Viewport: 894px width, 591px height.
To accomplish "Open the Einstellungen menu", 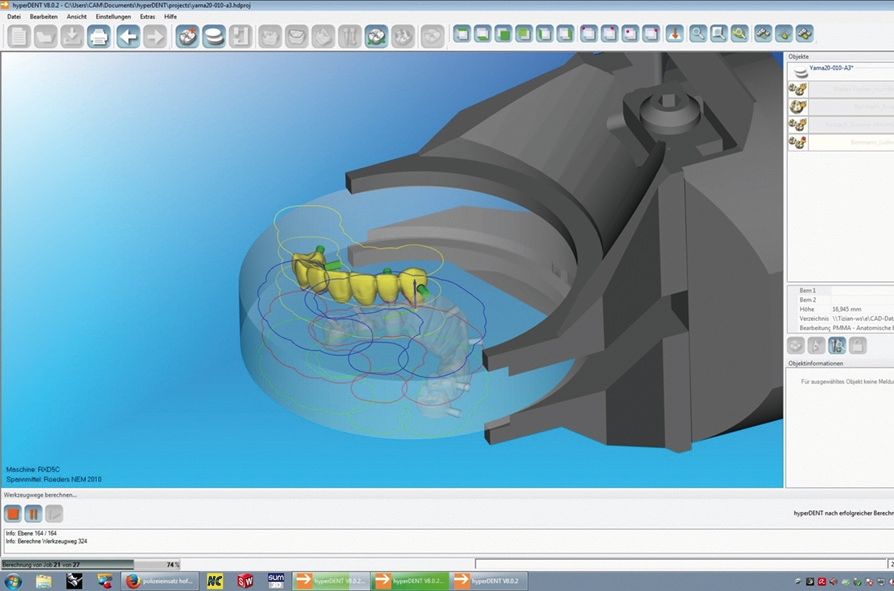I will point(113,17).
